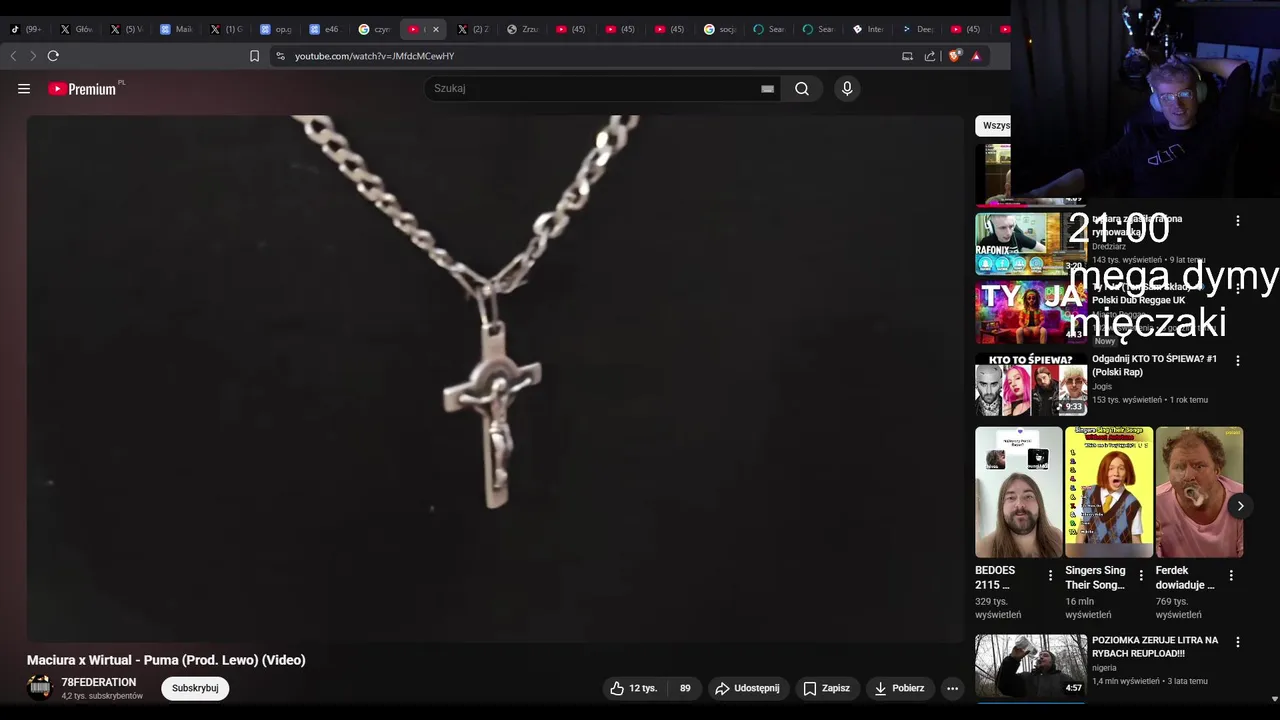Open the 78FEDERATION channel avatar

[40, 688]
